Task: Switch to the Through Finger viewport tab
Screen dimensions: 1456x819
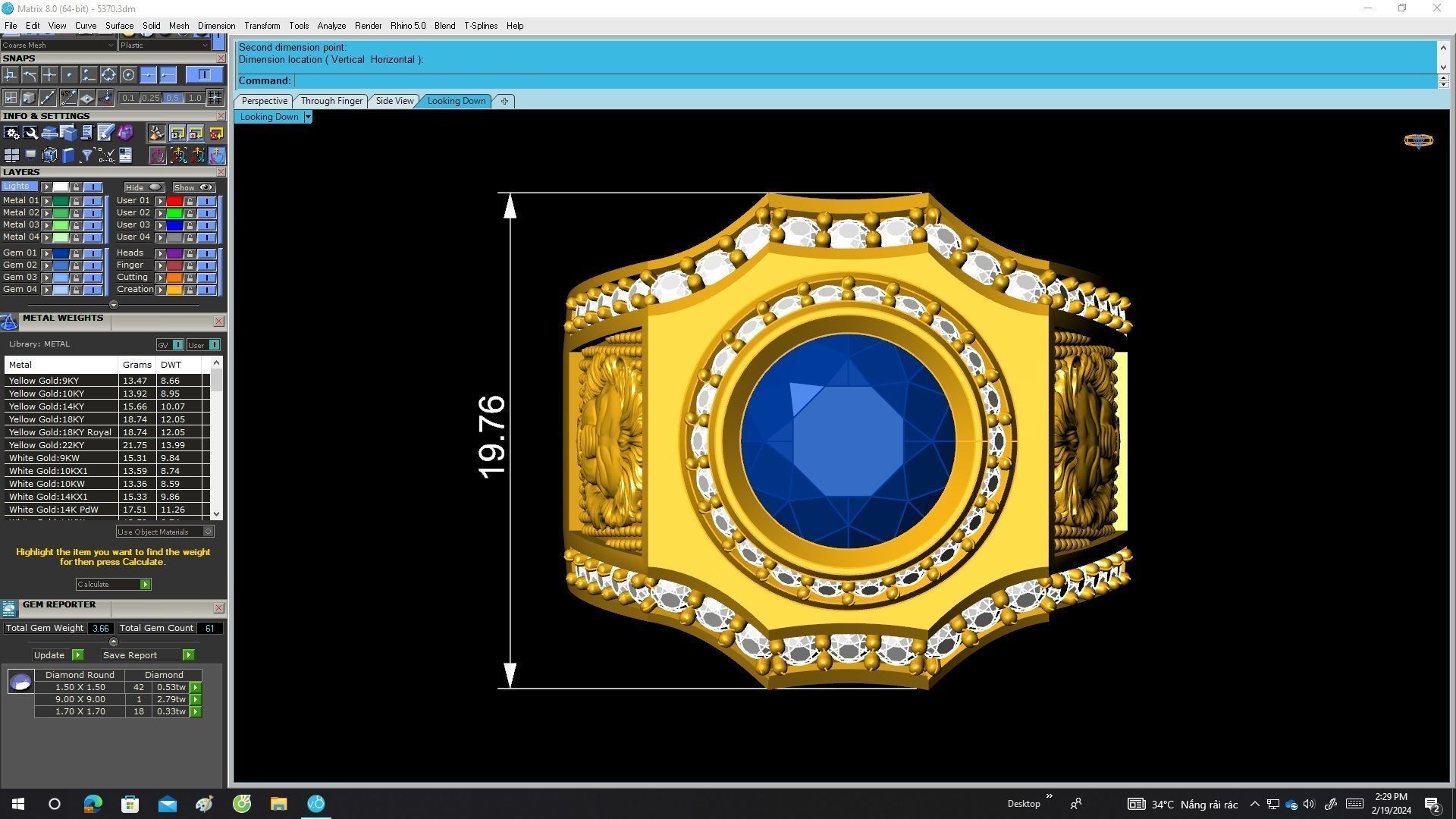Action: (331, 101)
